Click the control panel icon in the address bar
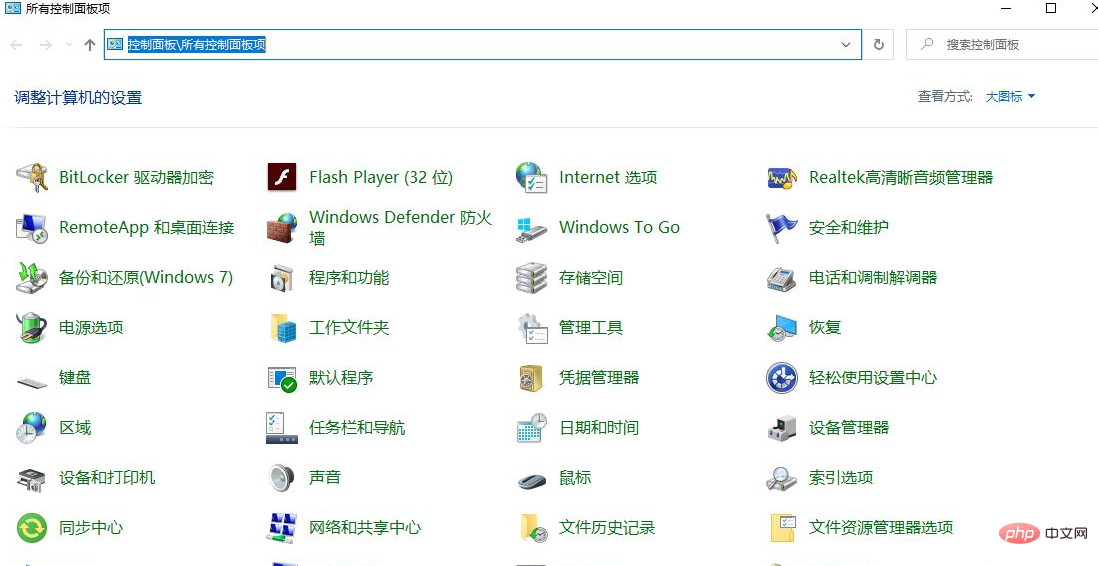Screen dimensions: 1098x566 115,44
